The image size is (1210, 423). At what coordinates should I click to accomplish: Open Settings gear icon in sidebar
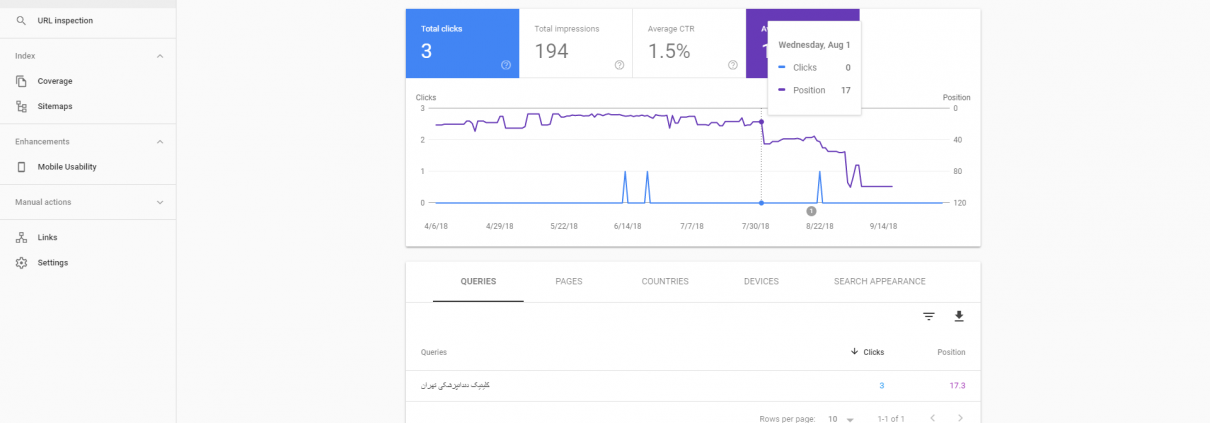pos(22,263)
